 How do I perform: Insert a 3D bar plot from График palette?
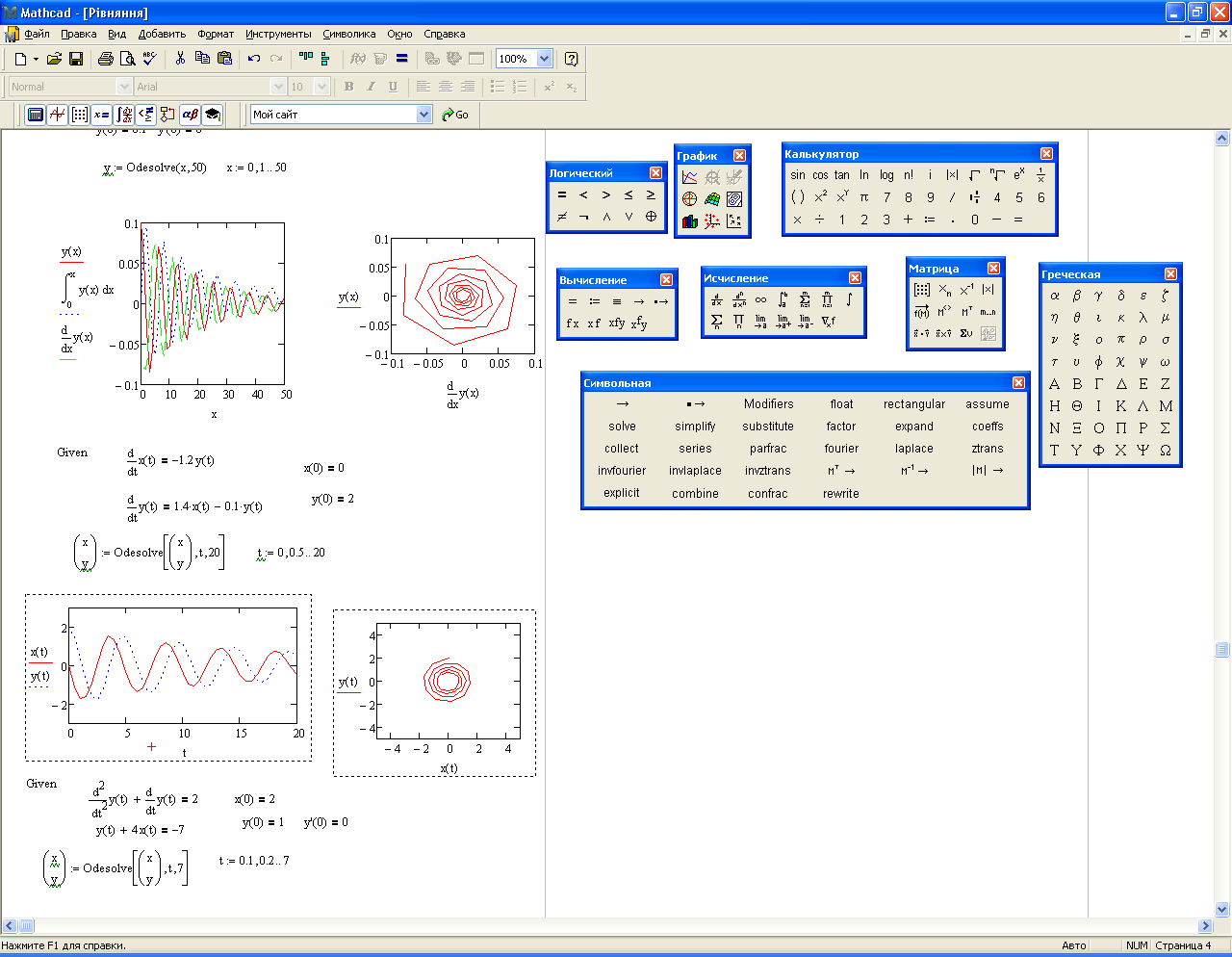point(689,221)
